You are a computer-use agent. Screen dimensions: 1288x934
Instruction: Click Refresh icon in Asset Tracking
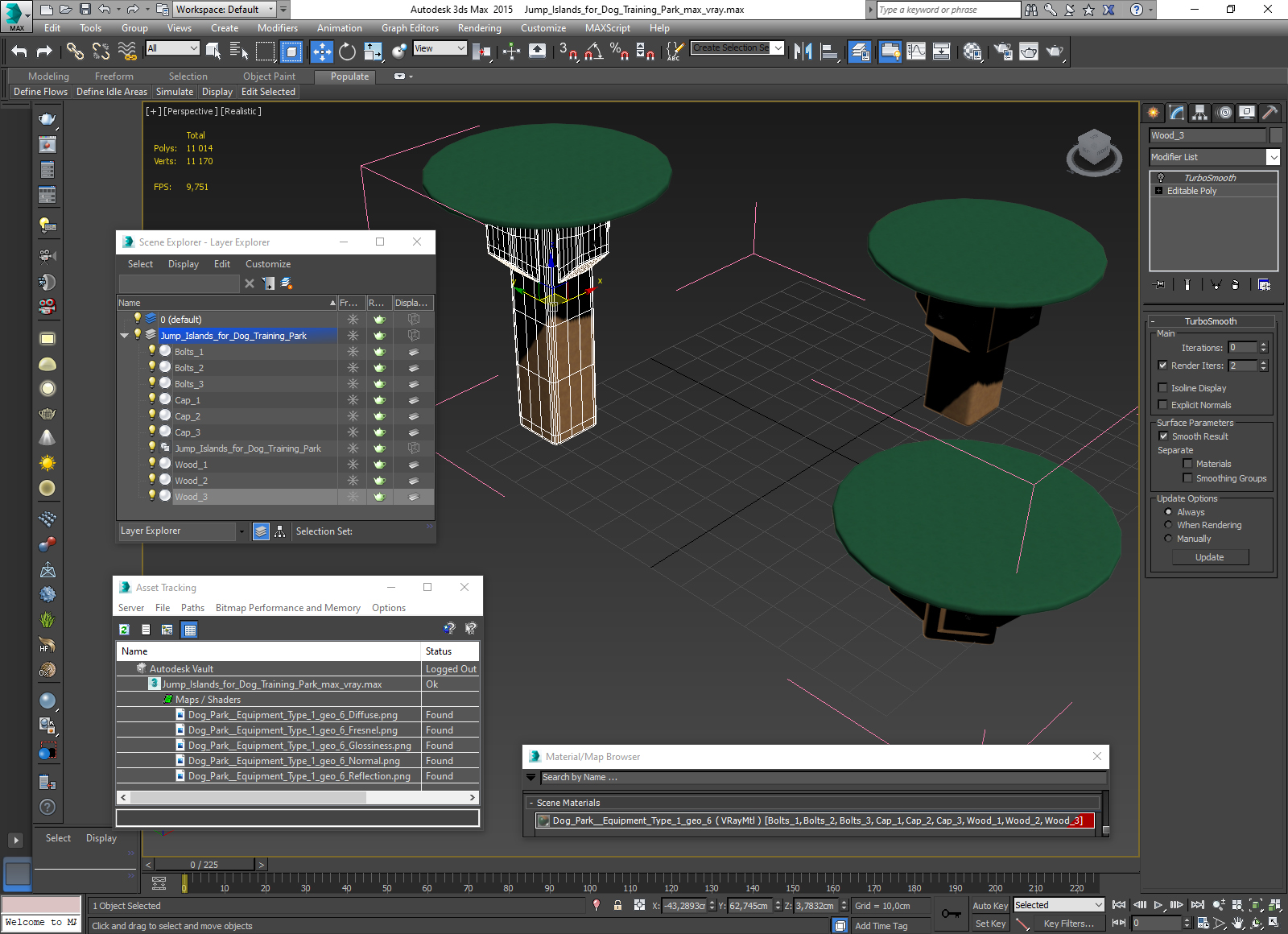click(x=124, y=630)
